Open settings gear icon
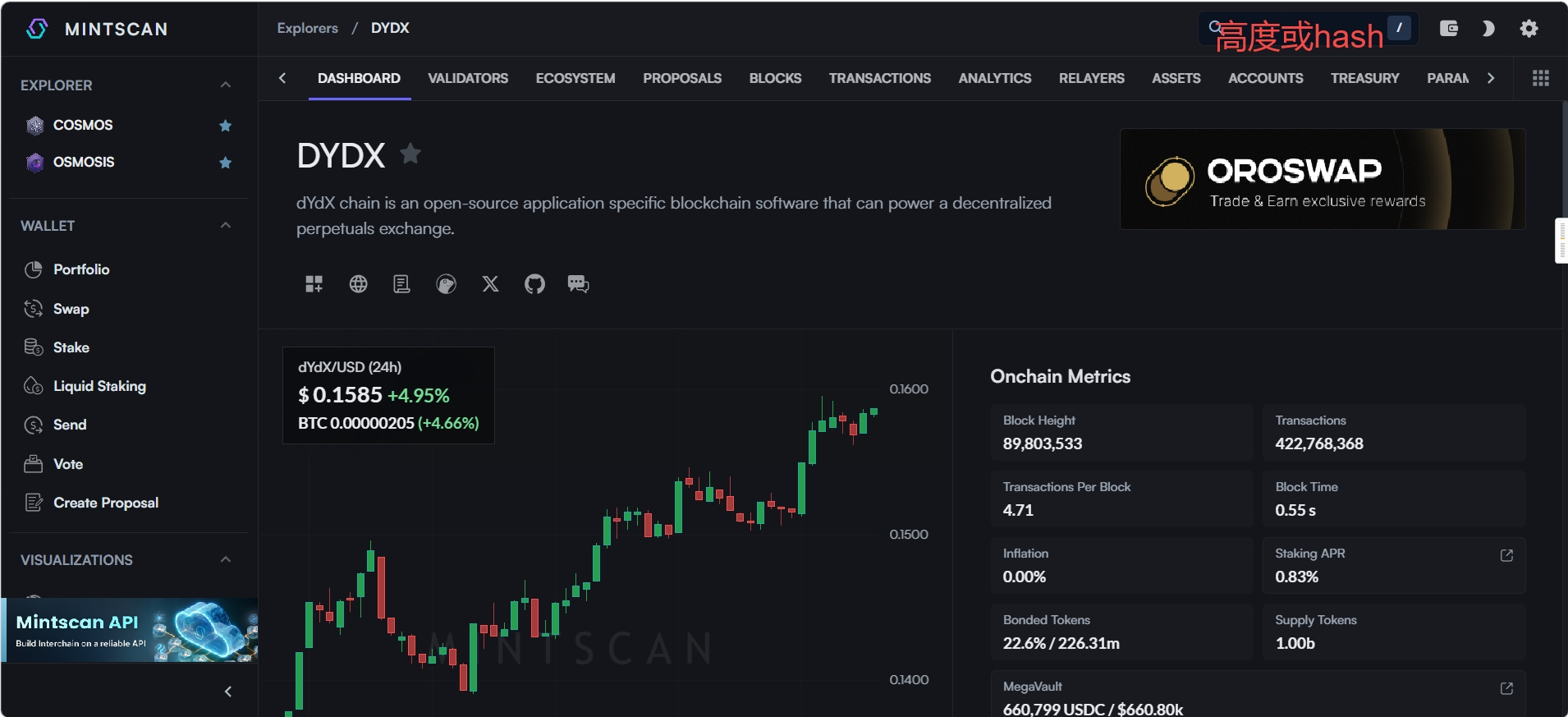 point(1529,29)
